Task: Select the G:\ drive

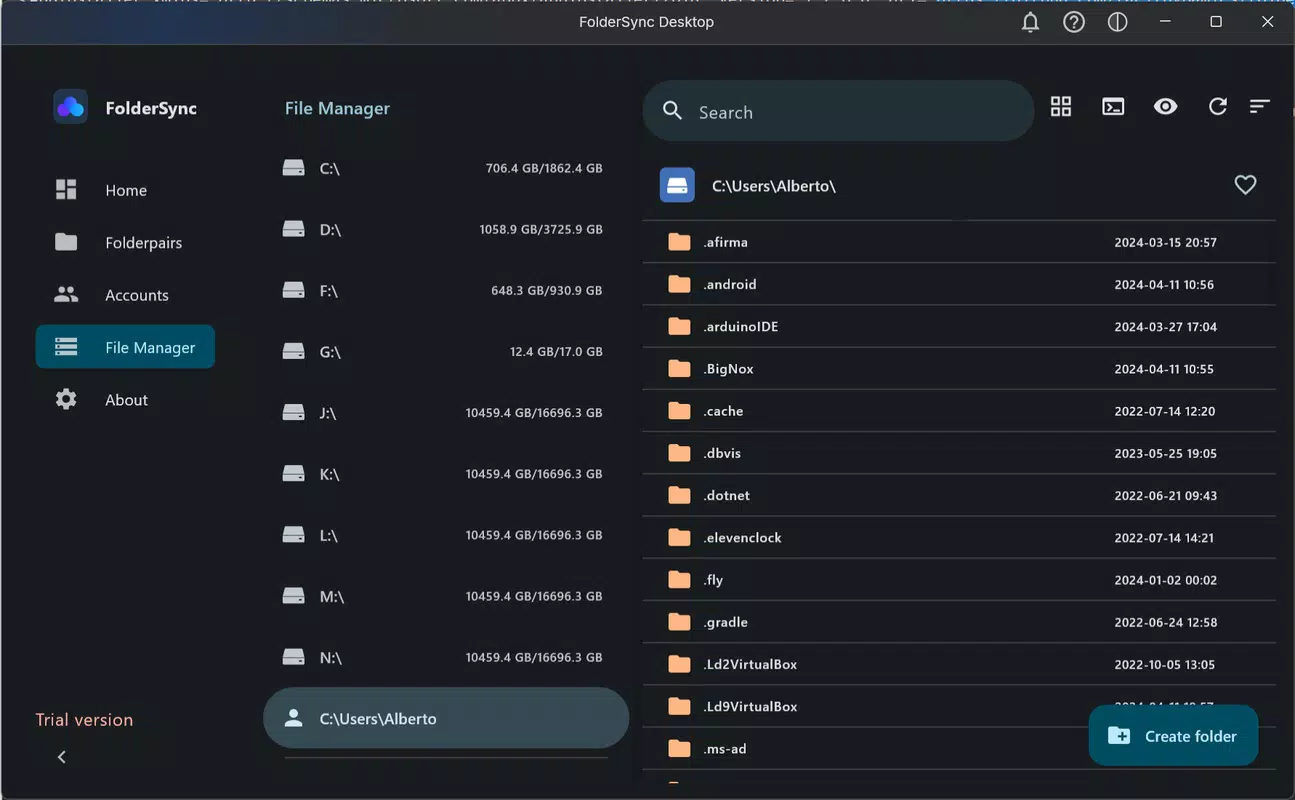Action: pos(445,351)
